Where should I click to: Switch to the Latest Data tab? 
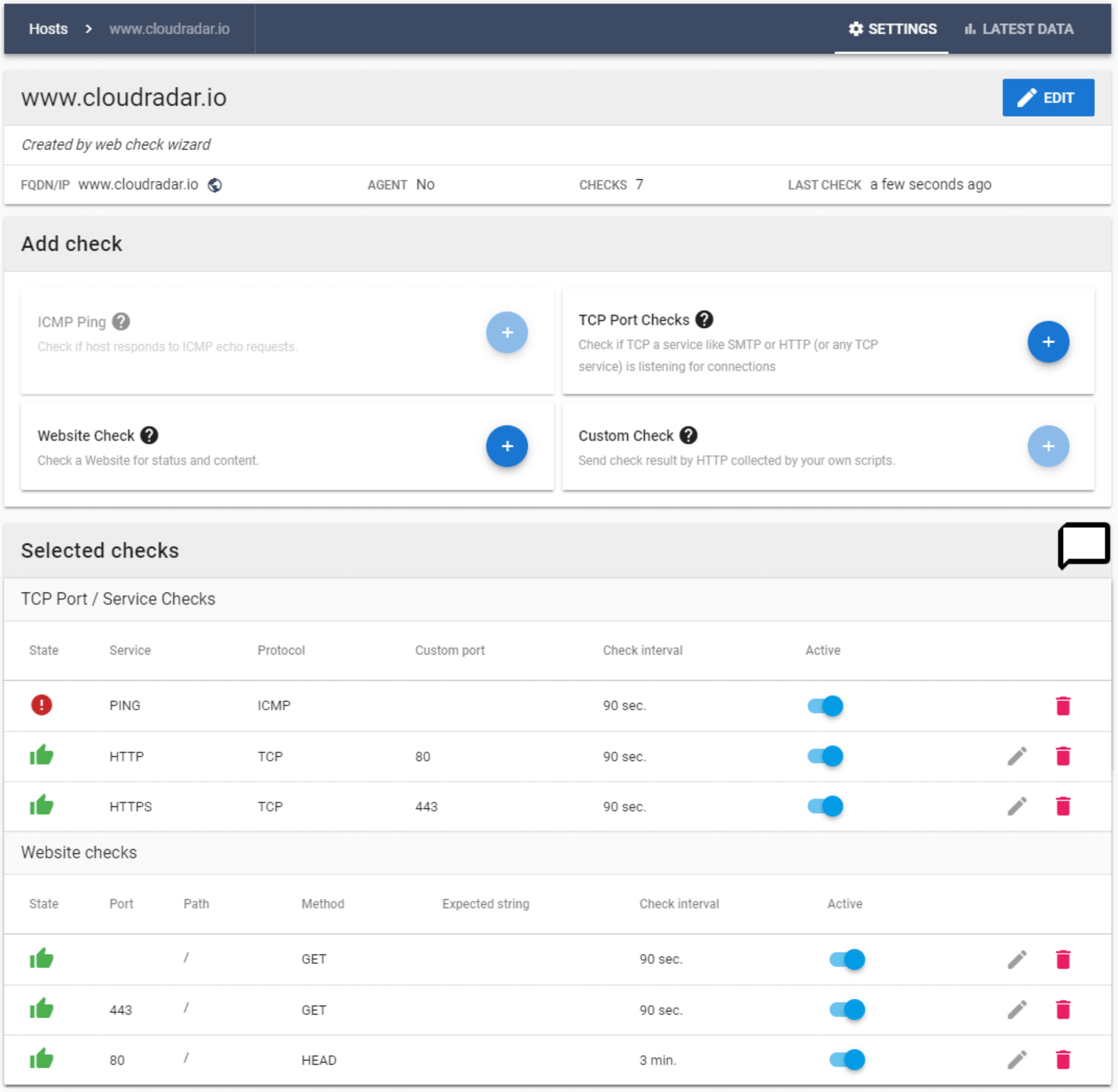[1018, 29]
